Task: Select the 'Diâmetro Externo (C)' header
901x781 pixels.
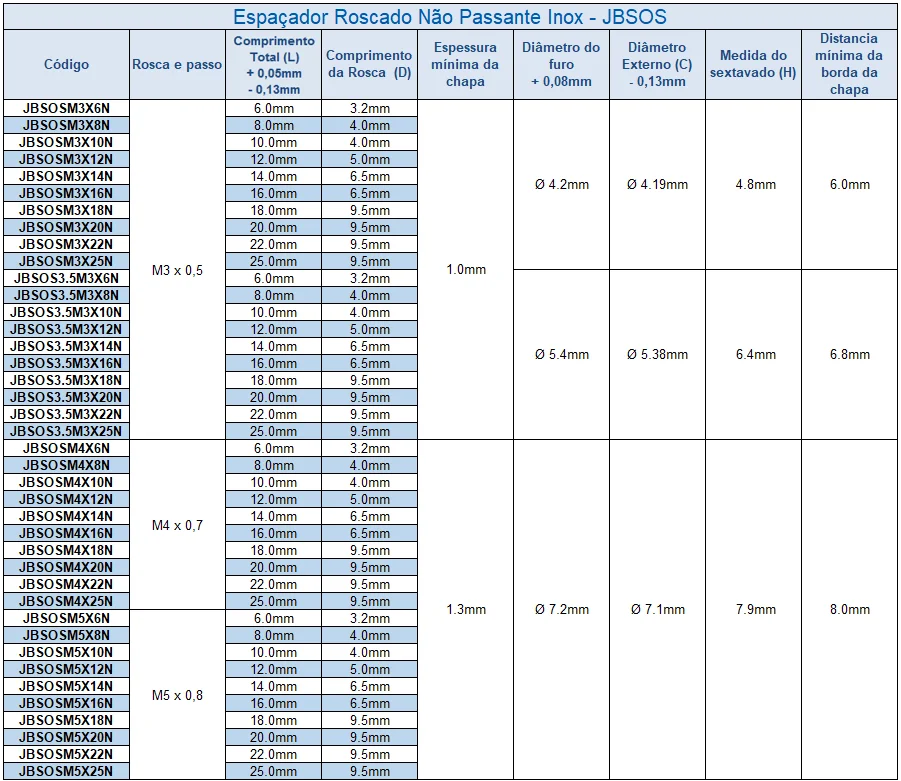Action: [657, 64]
